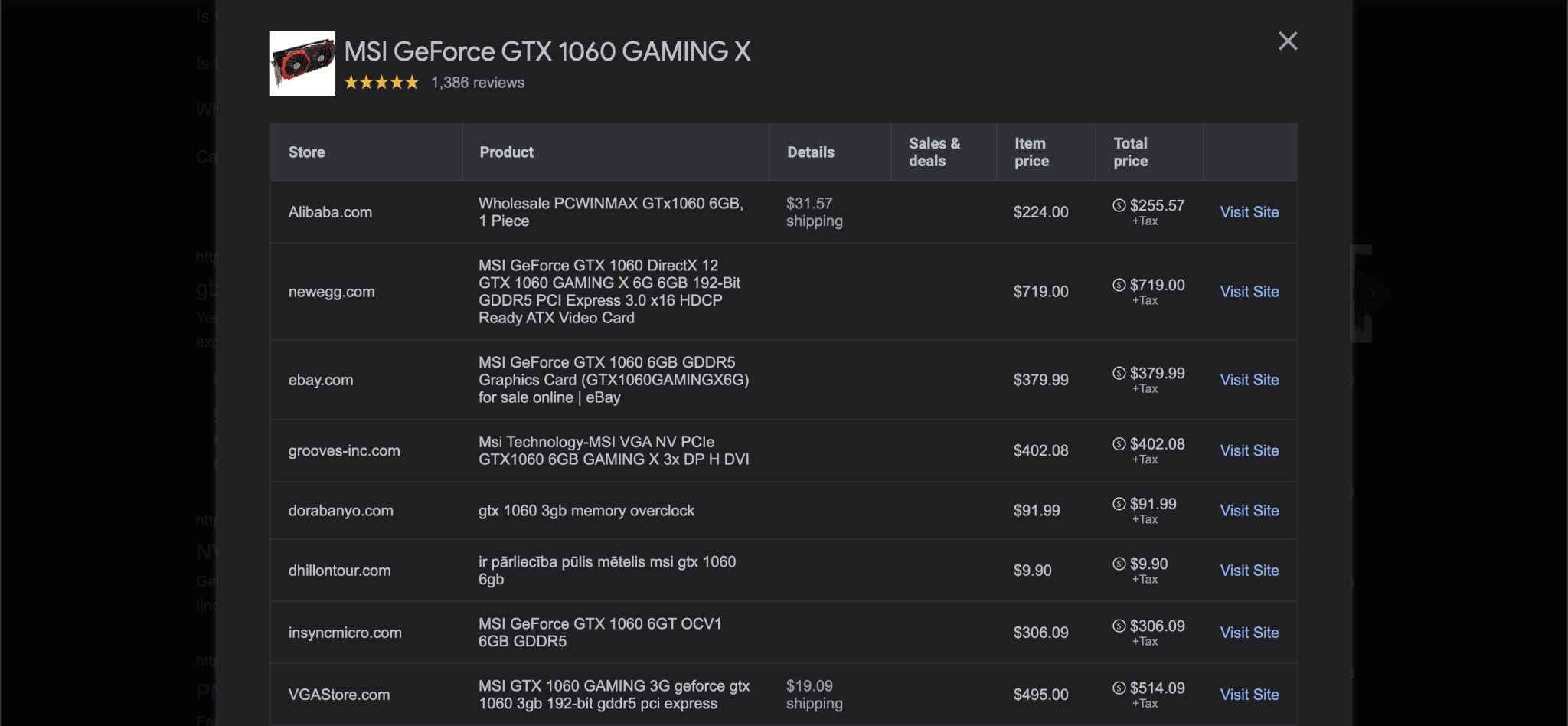The width and height of the screenshot is (1568, 726).
Task: Close the price comparison popup
Action: (1288, 41)
